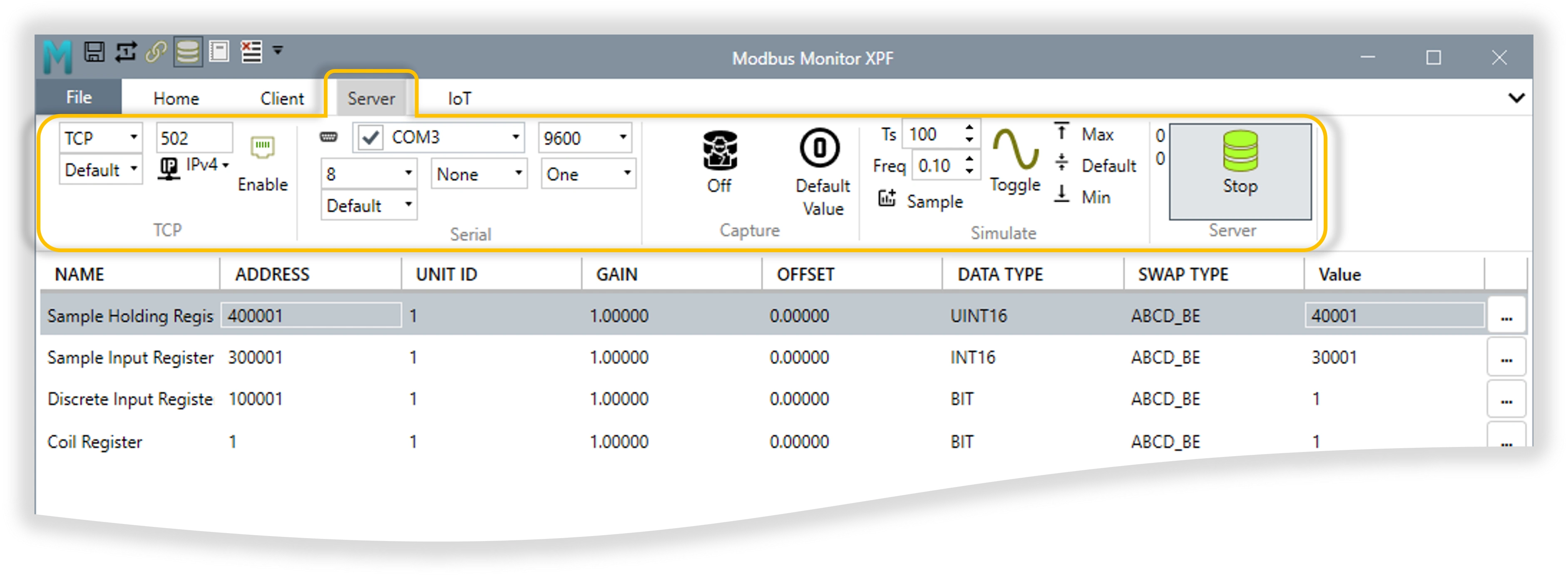This screenshot has width=1568, height=576.
Task: Click the value cell 30001
Action: 1334,358
